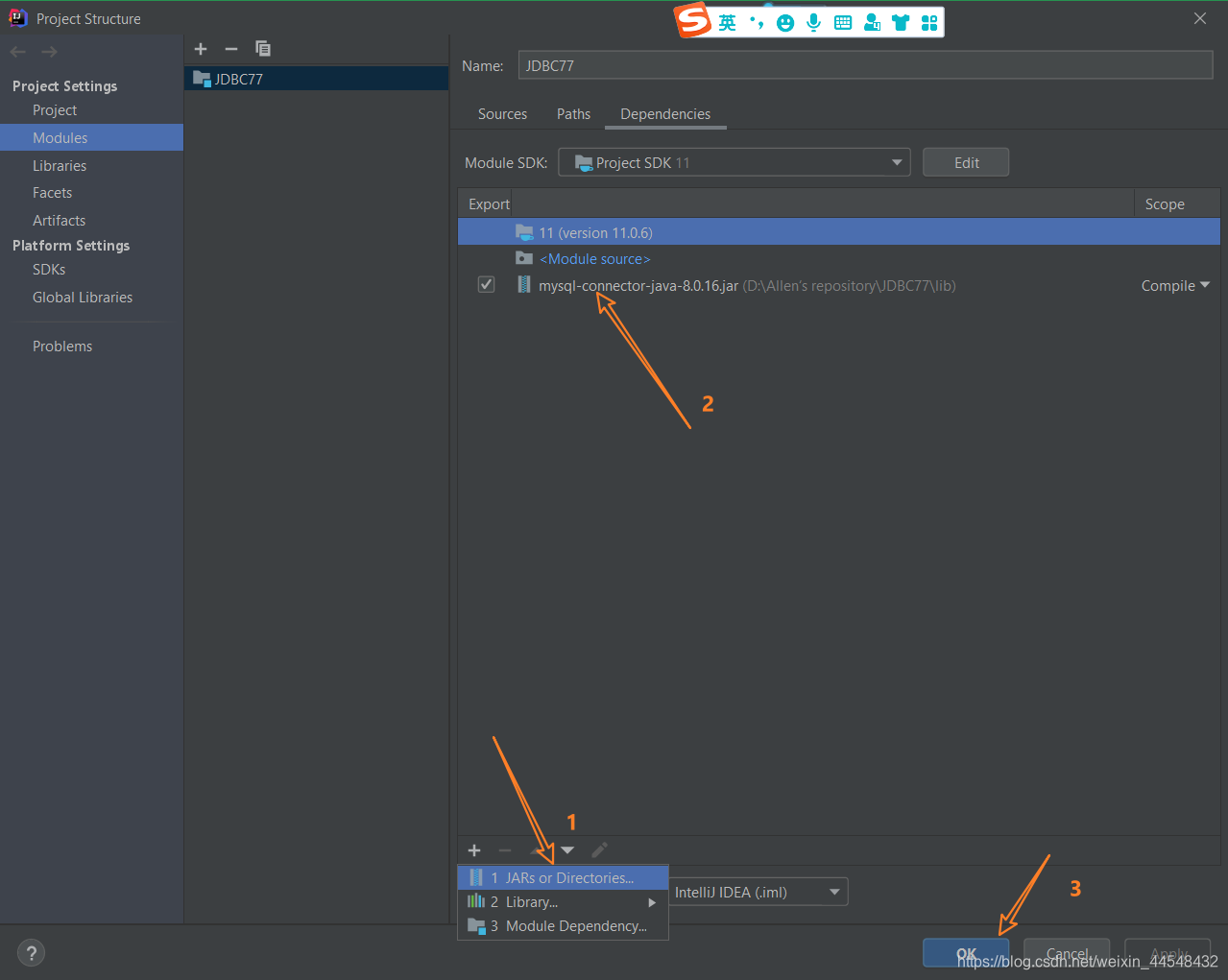The height and width of the screenshot is (980, 1228).
Task: Click the back navigation arrow
Action: click(x=17, y=52)
